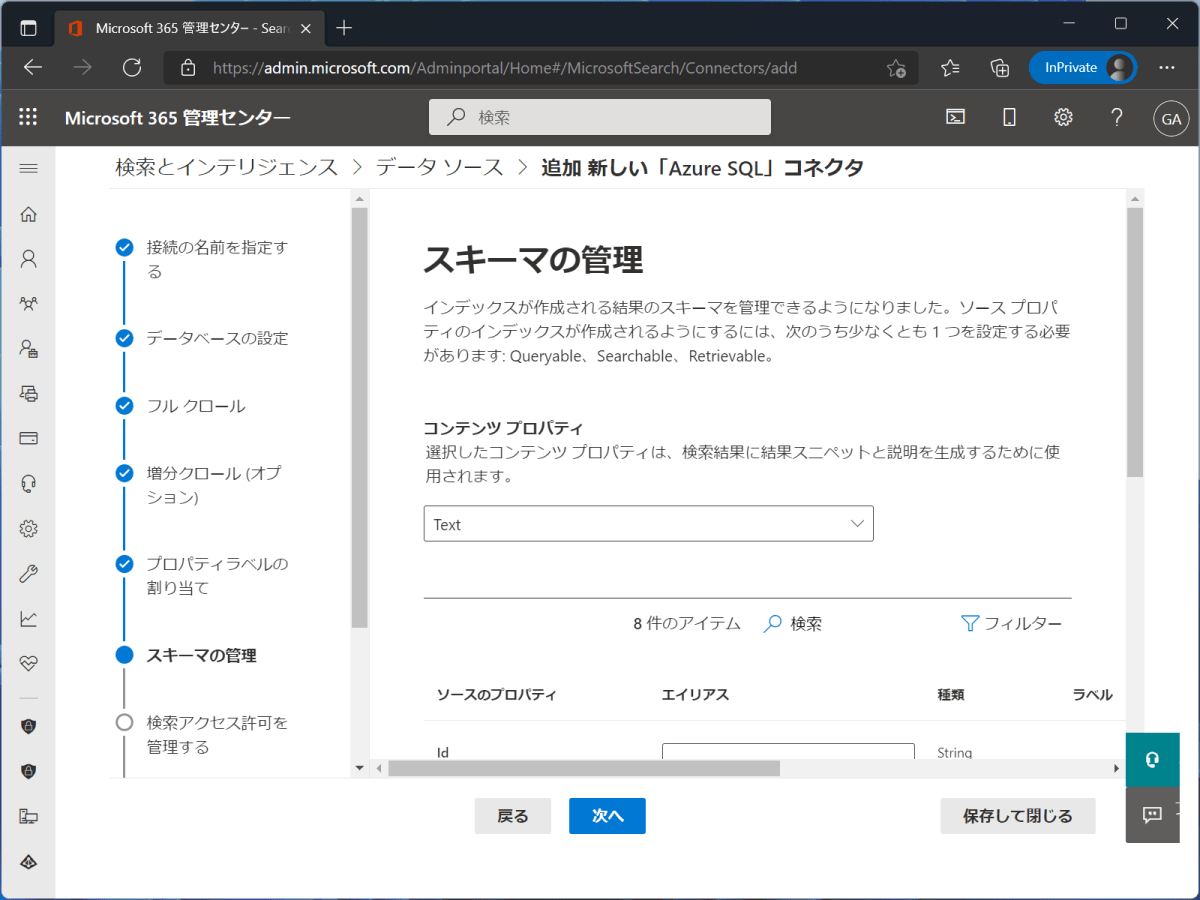Go to step 検索アクセス許可を管理する

tap(217, 734)
